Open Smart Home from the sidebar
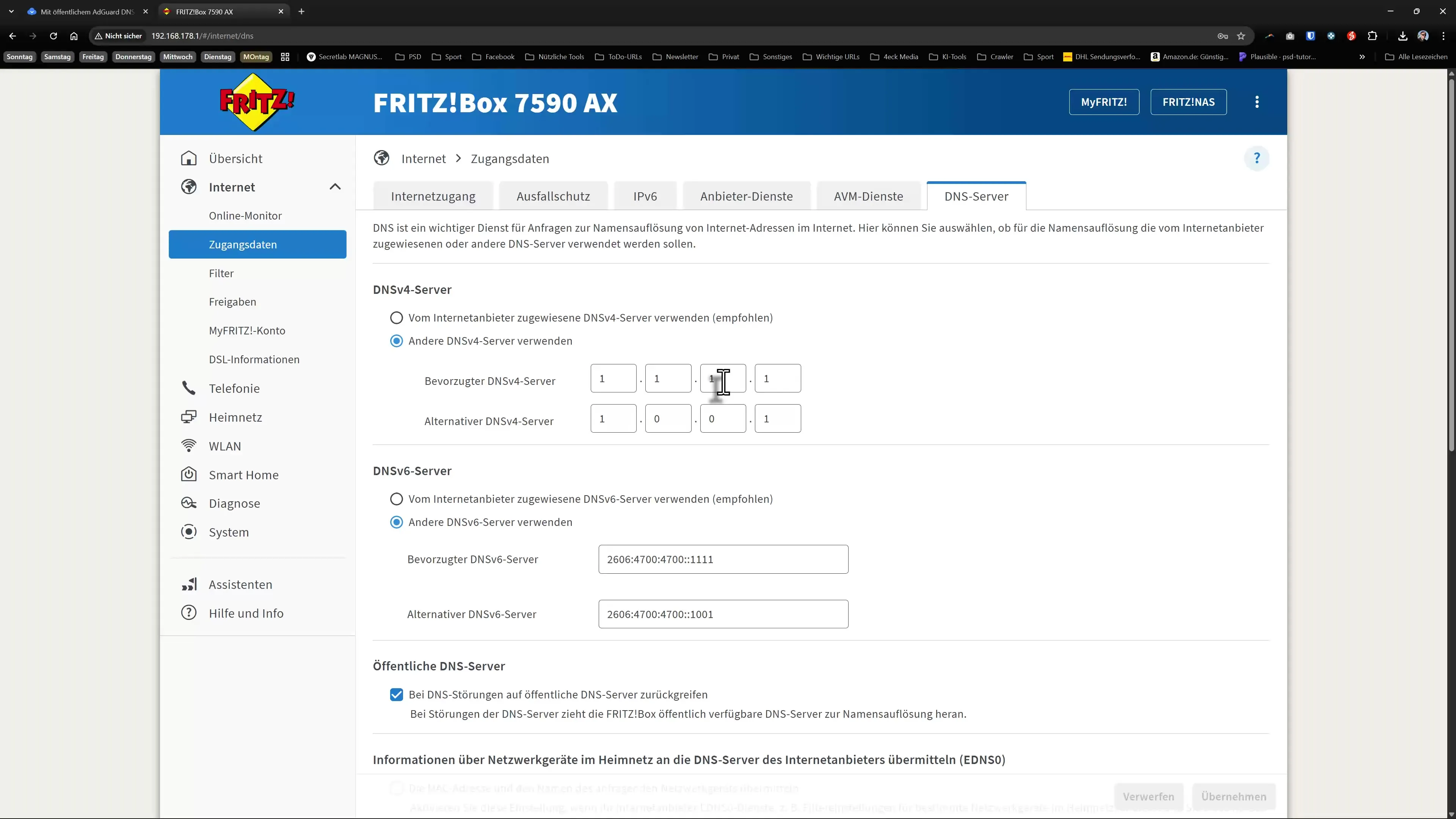The width and height of the screenshot is (1456, 819). (243, 475)
